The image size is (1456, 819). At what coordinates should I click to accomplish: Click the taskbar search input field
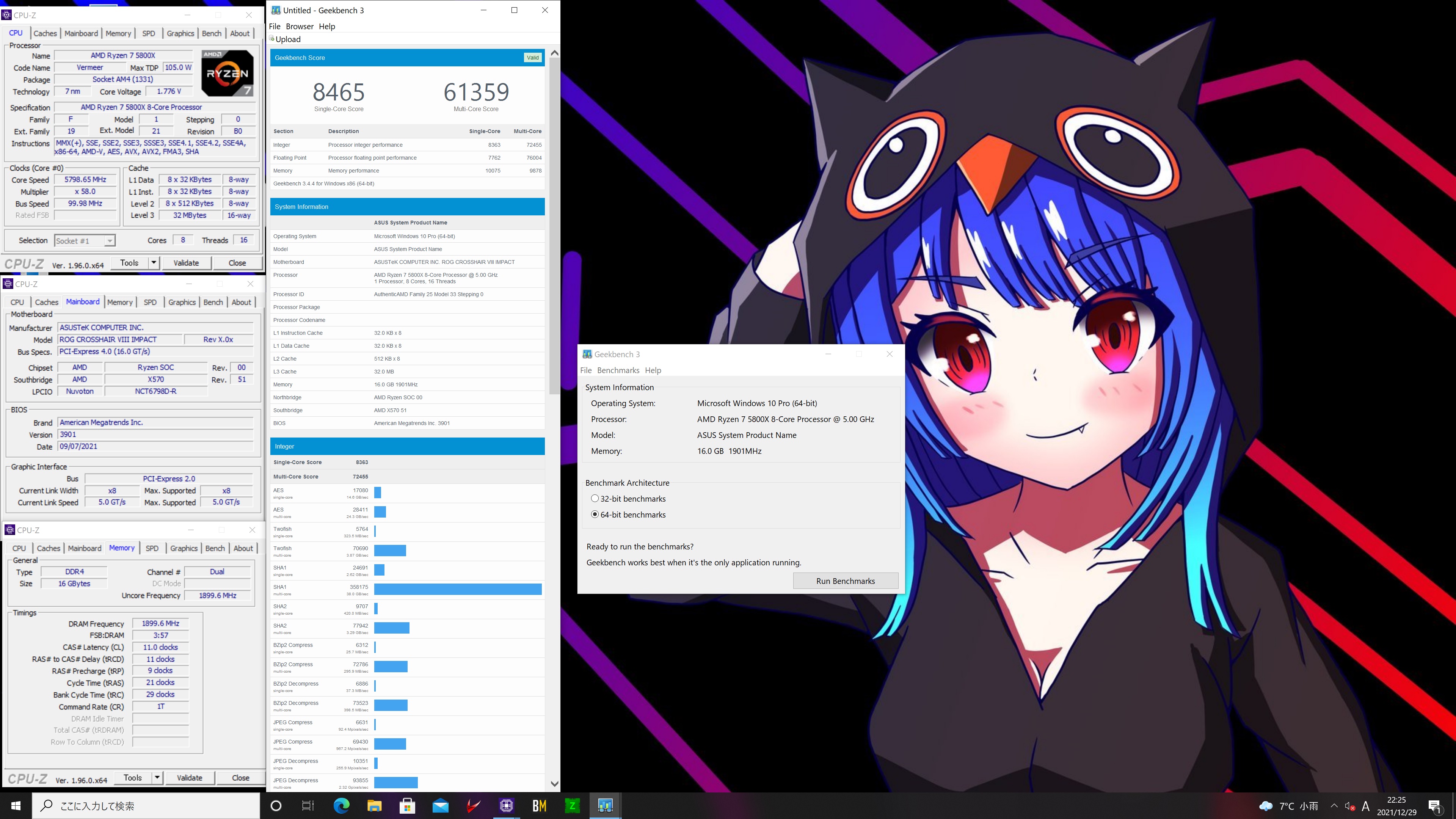(146, 805)
